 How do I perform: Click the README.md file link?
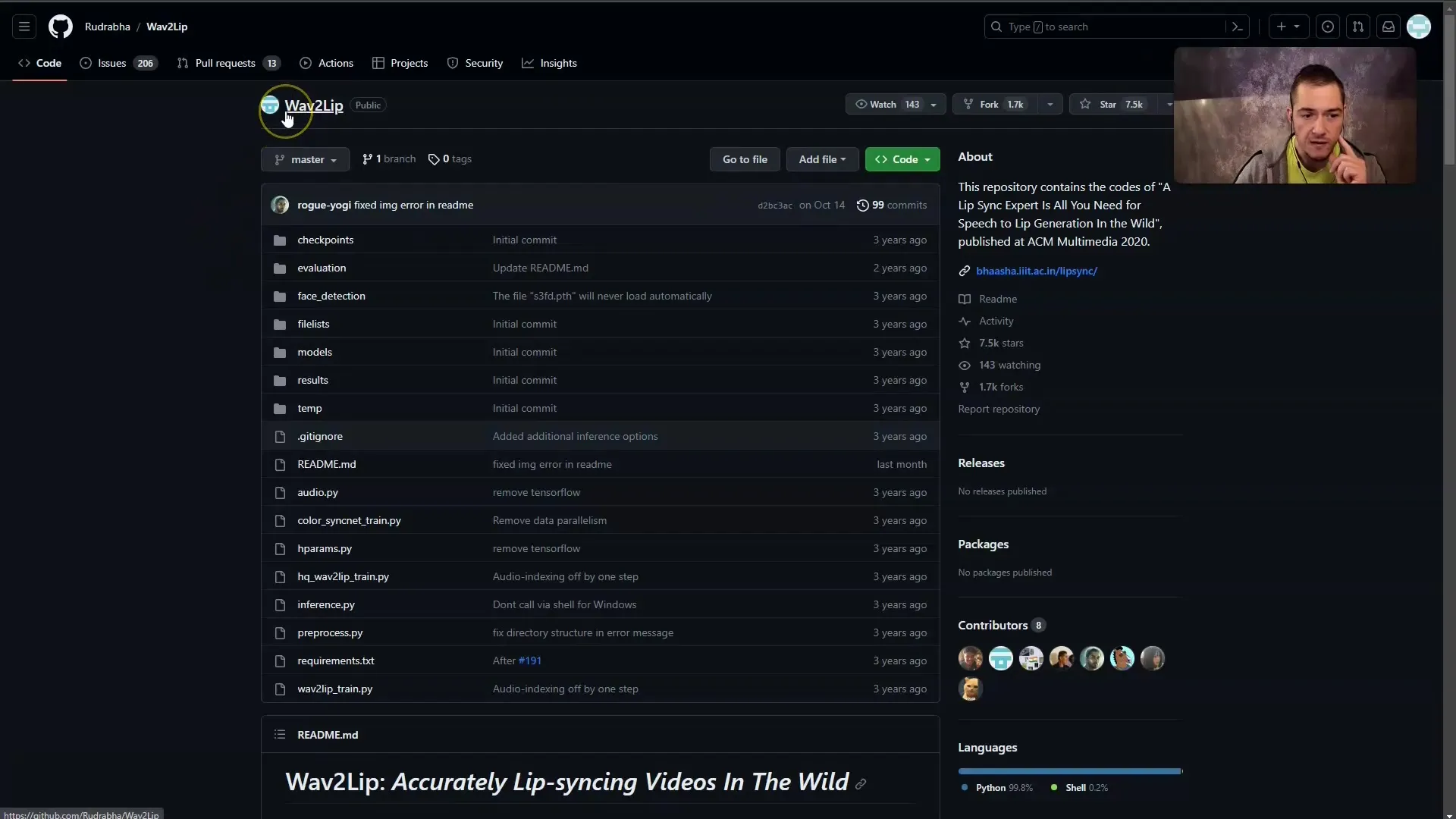pos(326,463)
